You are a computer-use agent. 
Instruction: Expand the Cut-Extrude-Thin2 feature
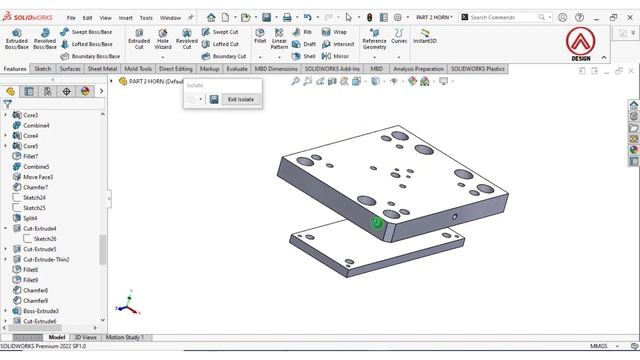point(6,259)
